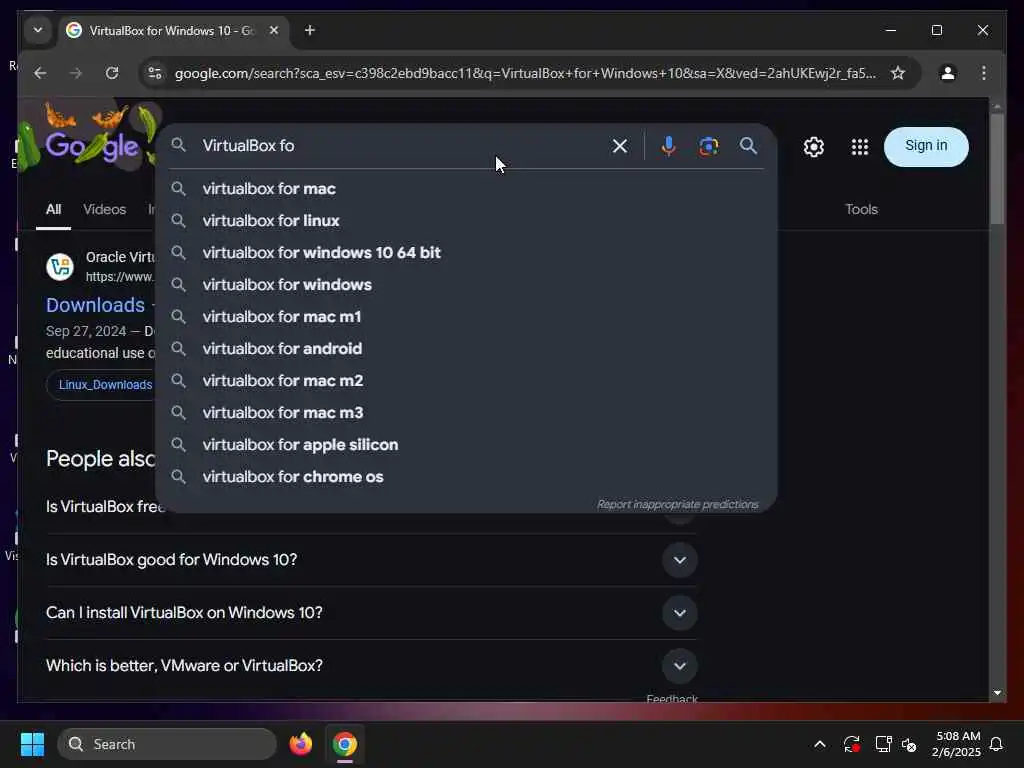Open a new Chrome tab

(x=310, y=30)
